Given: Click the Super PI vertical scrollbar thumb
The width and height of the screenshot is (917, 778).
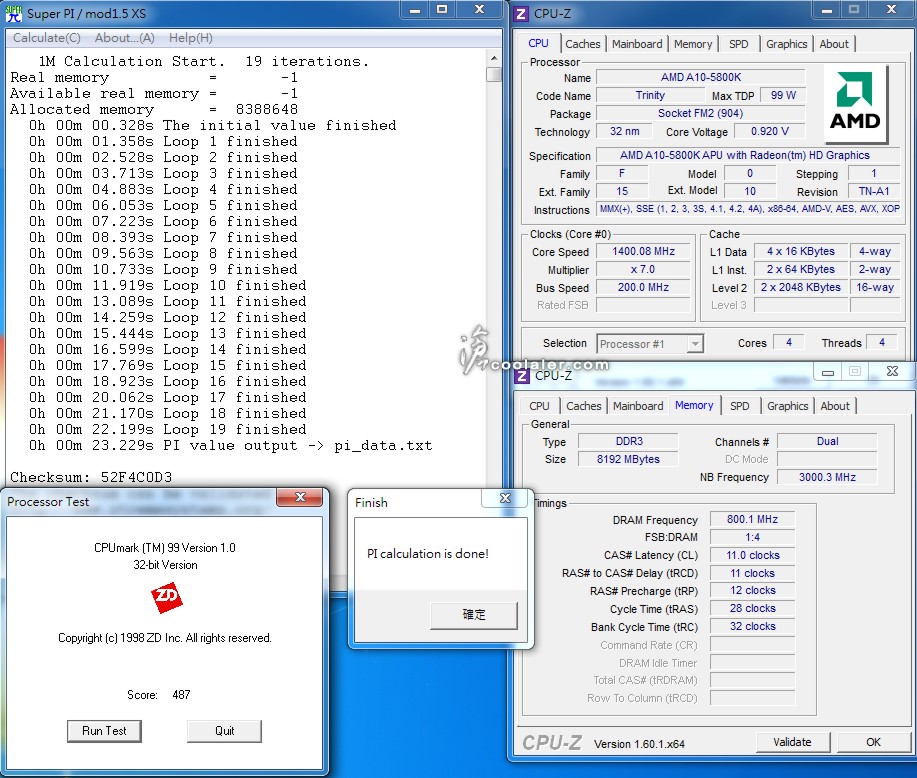Looking at the screenshot, I should 494,74.
